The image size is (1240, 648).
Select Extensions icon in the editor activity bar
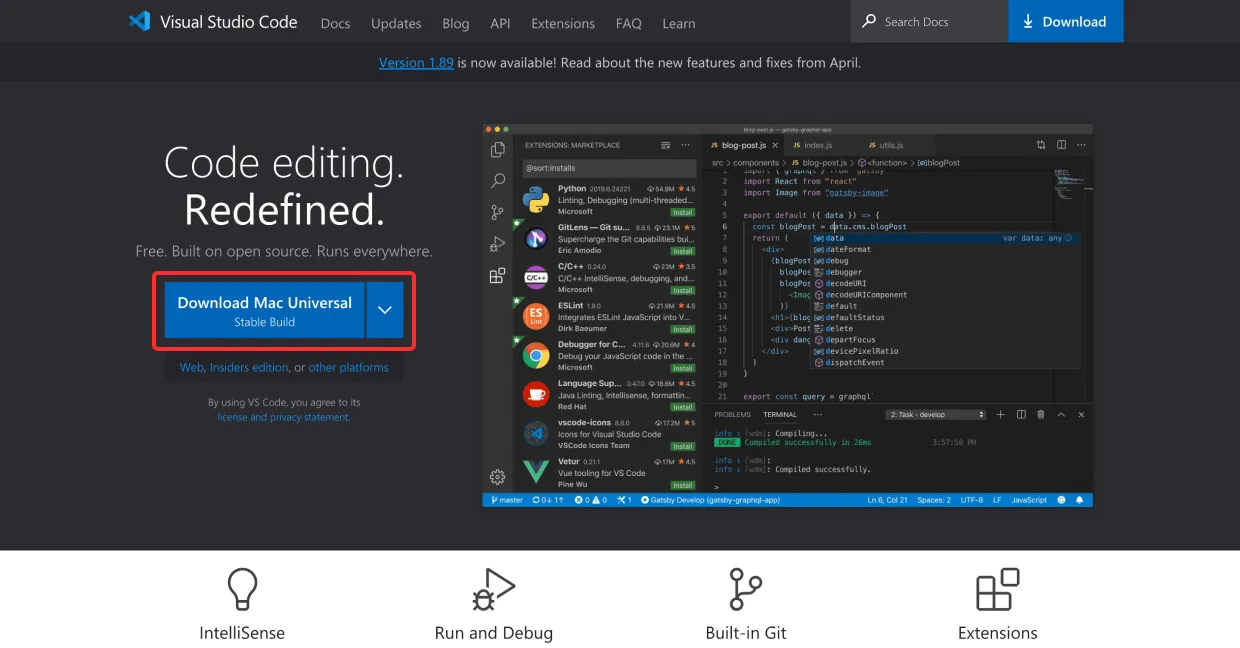tap(498, 276)
